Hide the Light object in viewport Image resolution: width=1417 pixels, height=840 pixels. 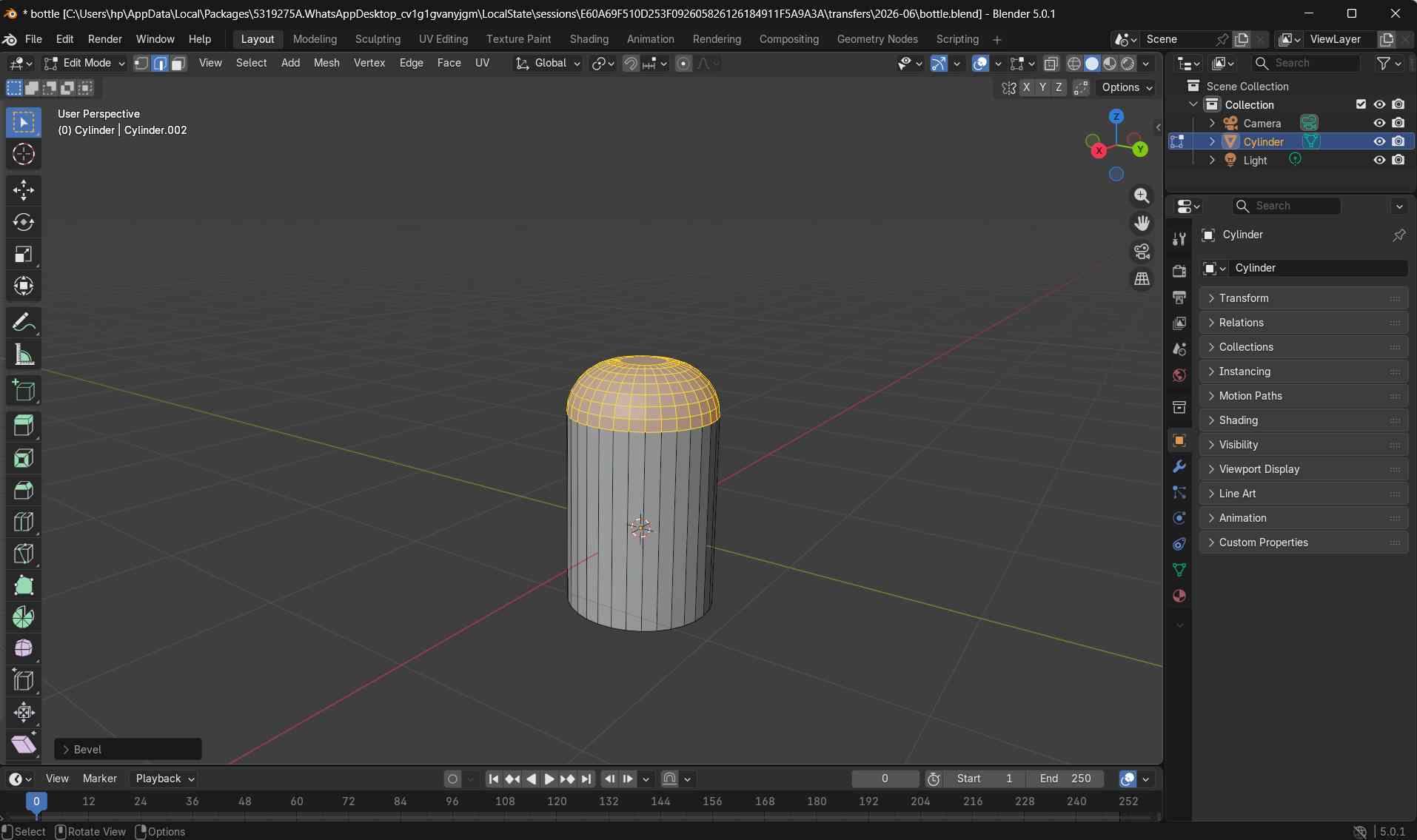point(1379,160)
